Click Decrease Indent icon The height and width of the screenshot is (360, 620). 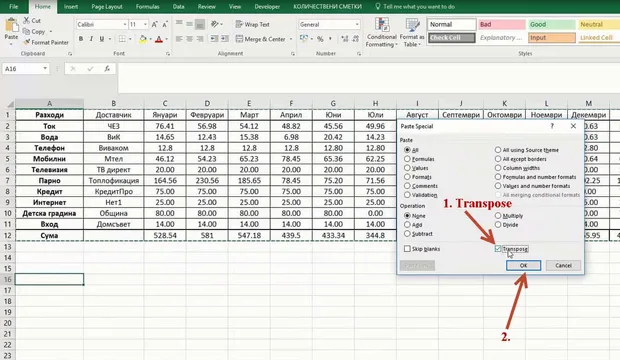[x=214, y=39]
